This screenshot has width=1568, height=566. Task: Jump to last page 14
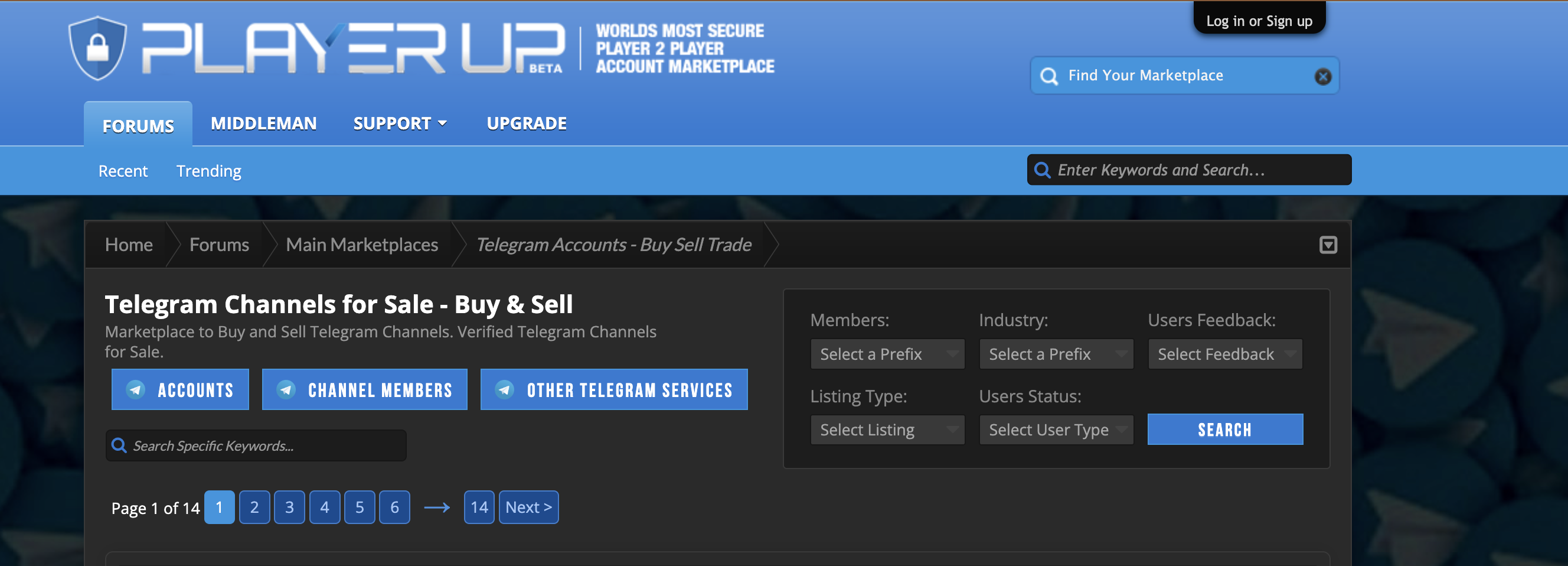pos(479,508)
